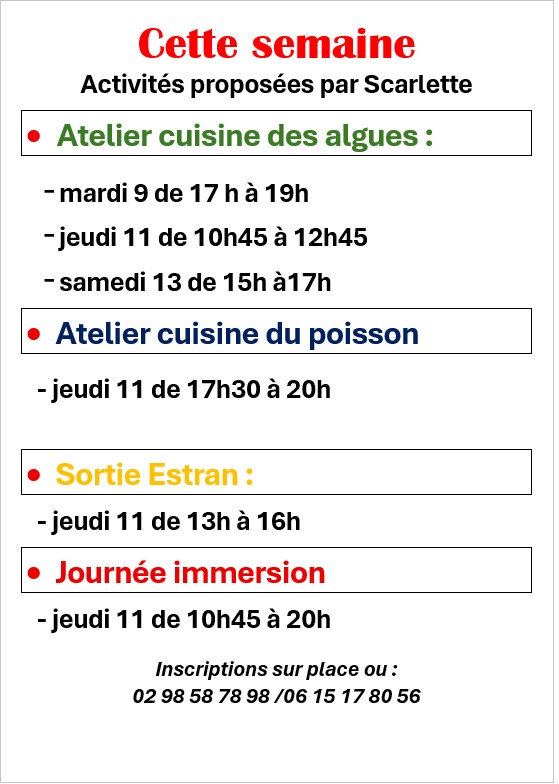Select 'Activités proposées par Scarlette' subtitle
The image size is (559, 784).
point(276,84)
